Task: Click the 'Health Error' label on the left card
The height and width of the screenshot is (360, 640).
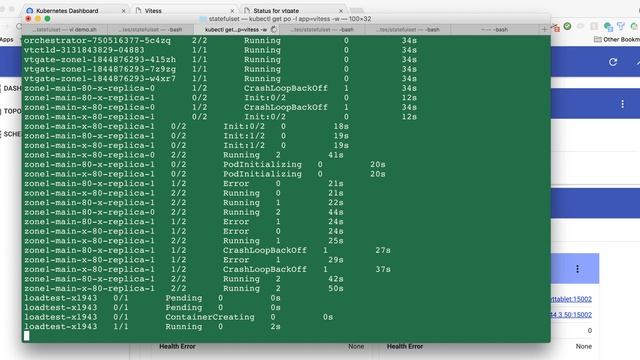Action: click(177, 346)
